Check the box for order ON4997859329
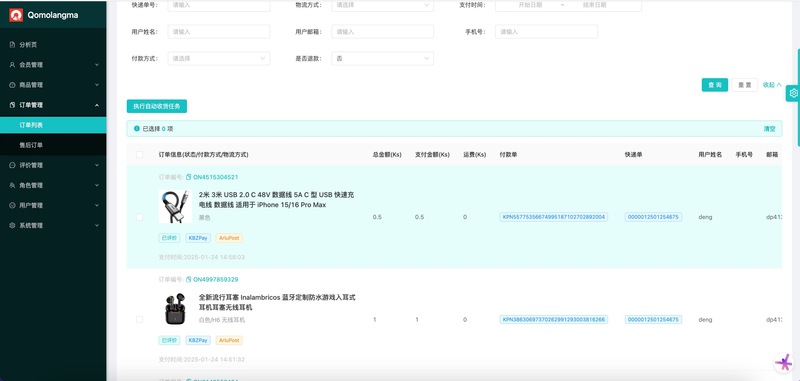Viewport: 800px width, 381px height. tap(139, 320)
